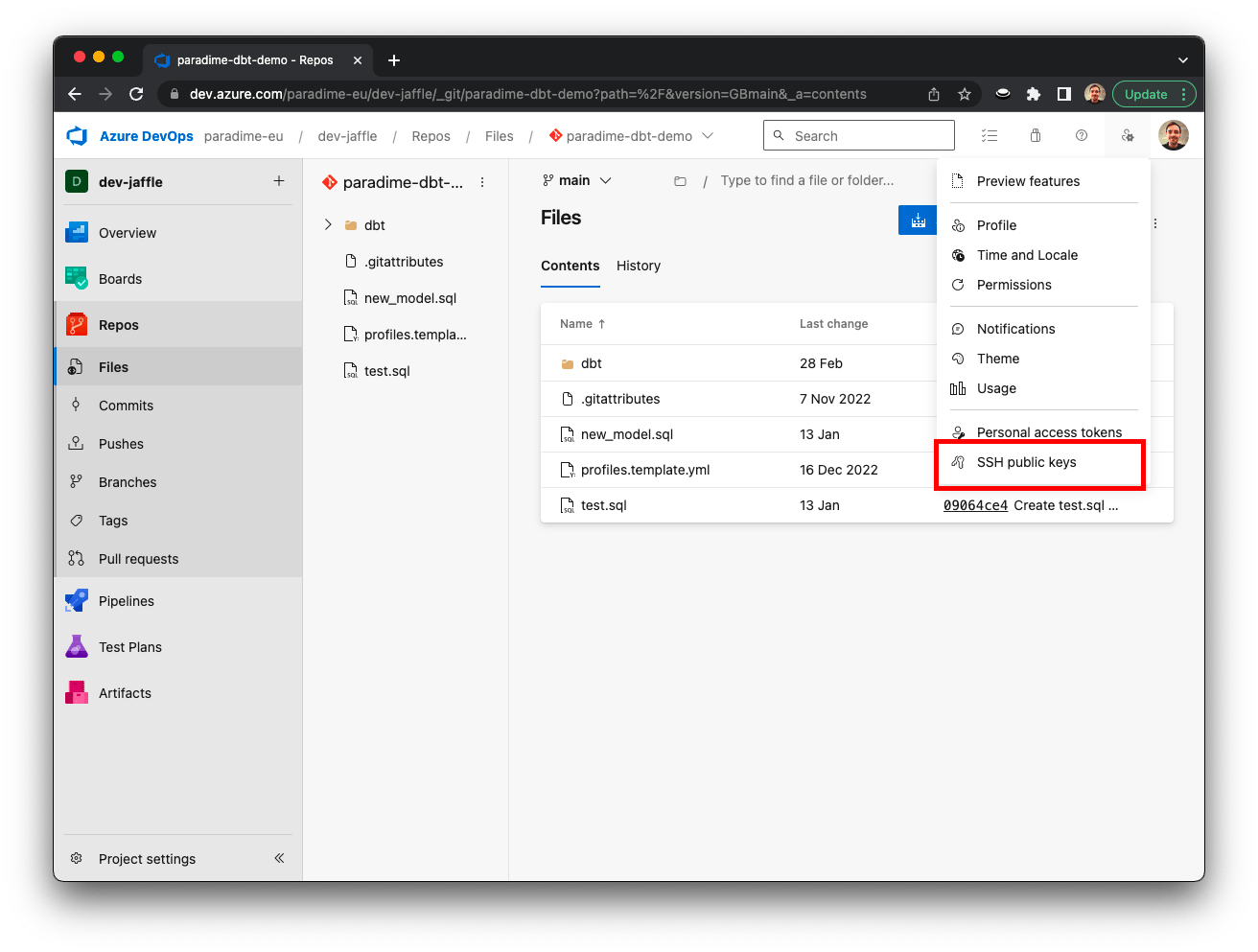
Task: Open the paradime-dbt-demo repository breadcrumb dropdown
Action: pos(708,136)
